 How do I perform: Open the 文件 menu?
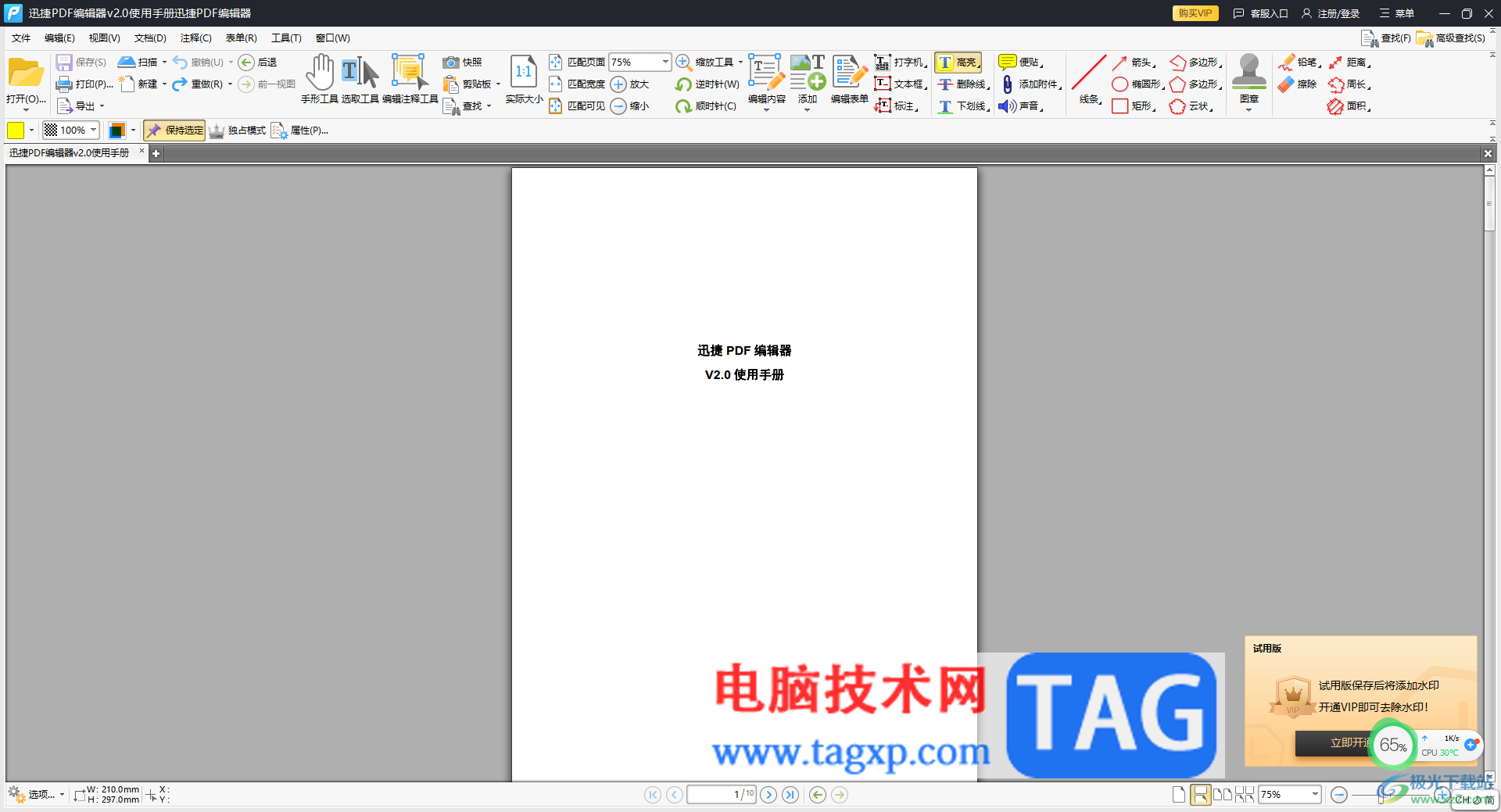(x=21, y=38)
